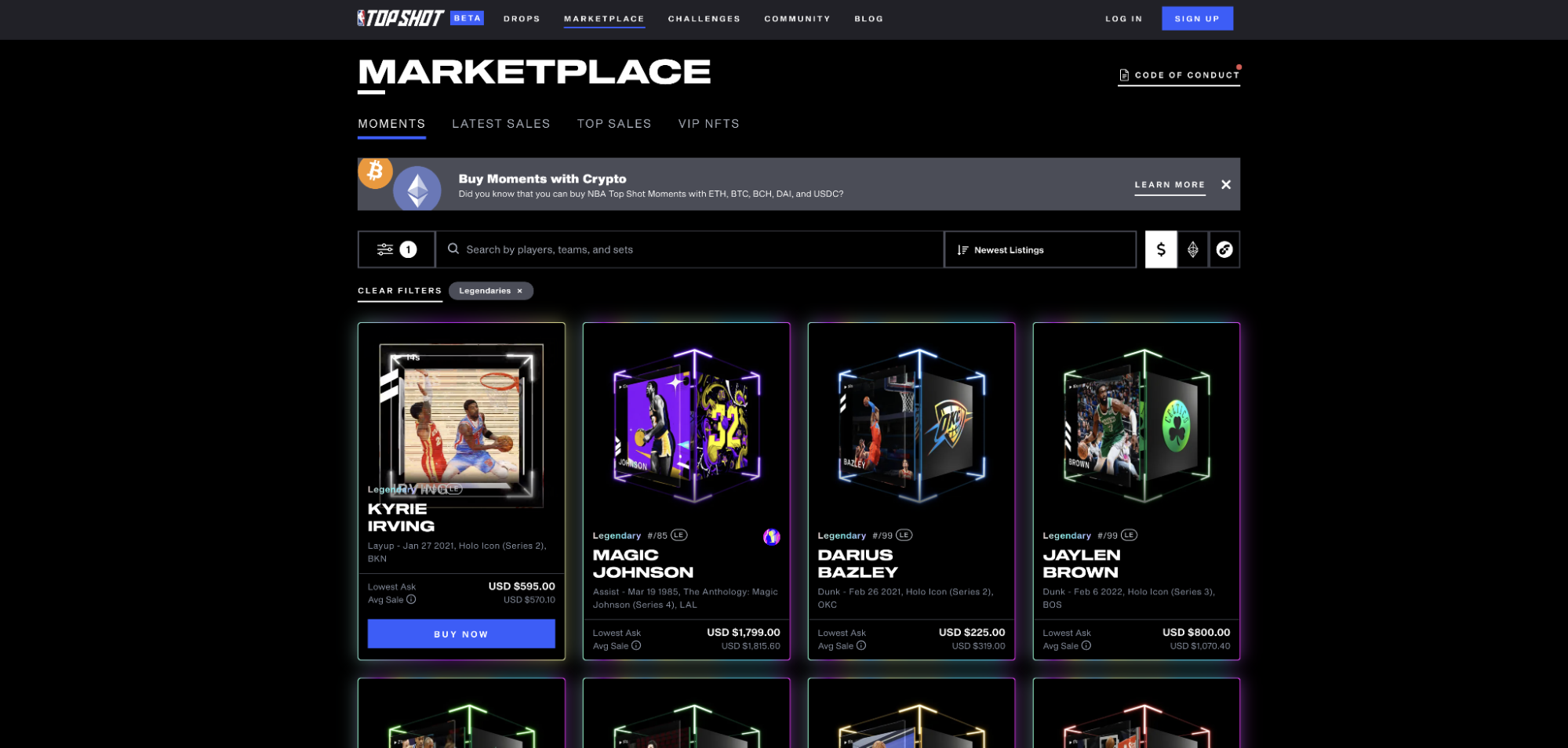This screenshot has height=748, width=1568.
Task: Click the "KYRIE IRVING" player name
Action: click(401, 517)
